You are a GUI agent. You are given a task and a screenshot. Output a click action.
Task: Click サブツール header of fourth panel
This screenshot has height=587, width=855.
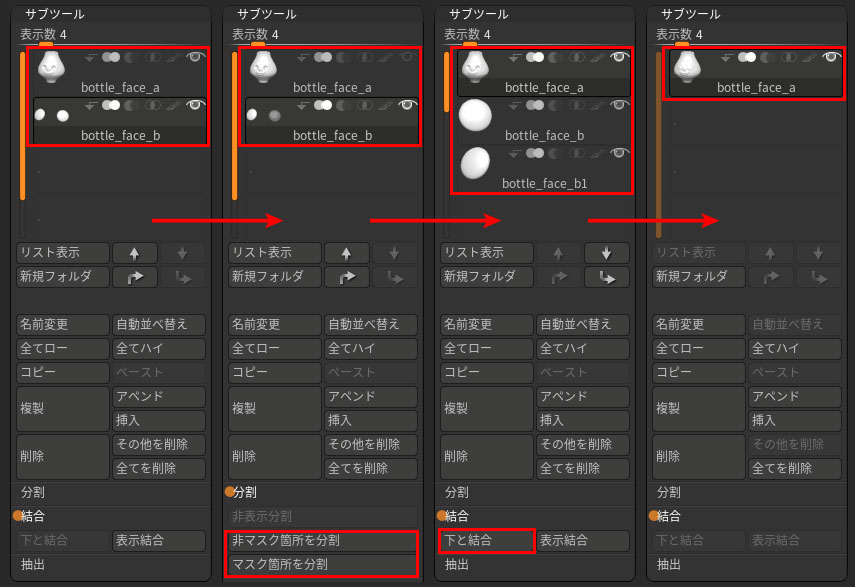click(691, 14)
